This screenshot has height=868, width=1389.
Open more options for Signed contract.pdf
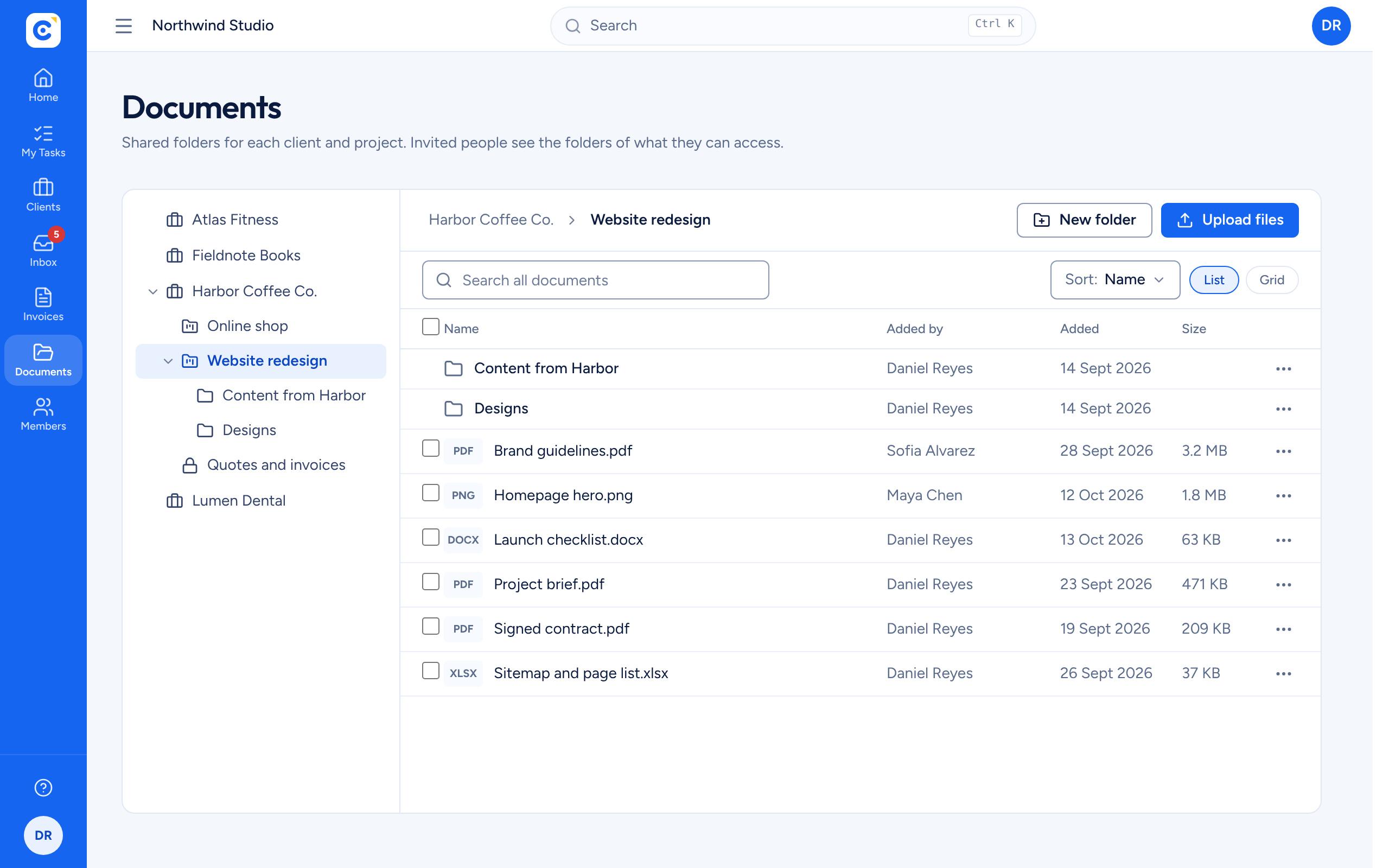point(1283,629)
